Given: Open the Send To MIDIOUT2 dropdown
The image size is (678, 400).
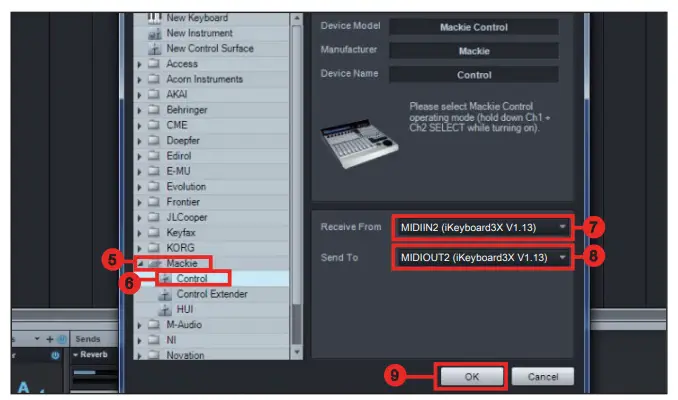Looking at the screenshot, I should [483, 257].
